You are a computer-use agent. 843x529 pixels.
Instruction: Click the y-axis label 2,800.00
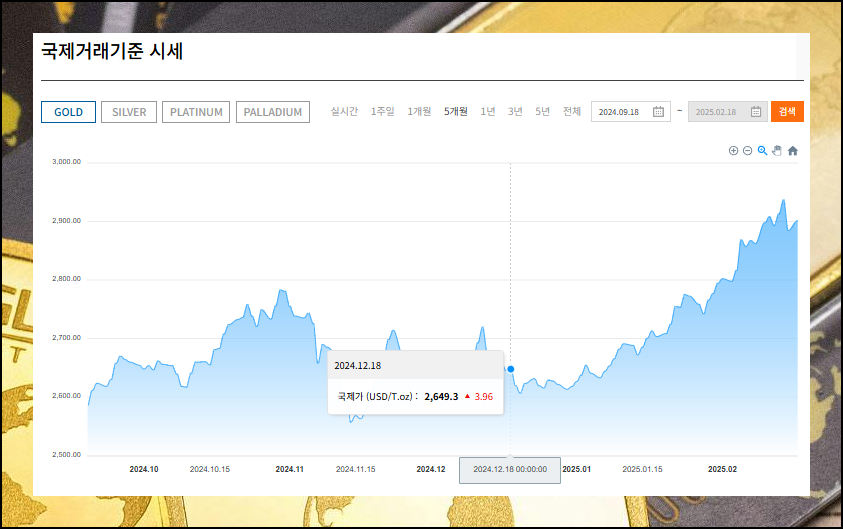point(66,279)
